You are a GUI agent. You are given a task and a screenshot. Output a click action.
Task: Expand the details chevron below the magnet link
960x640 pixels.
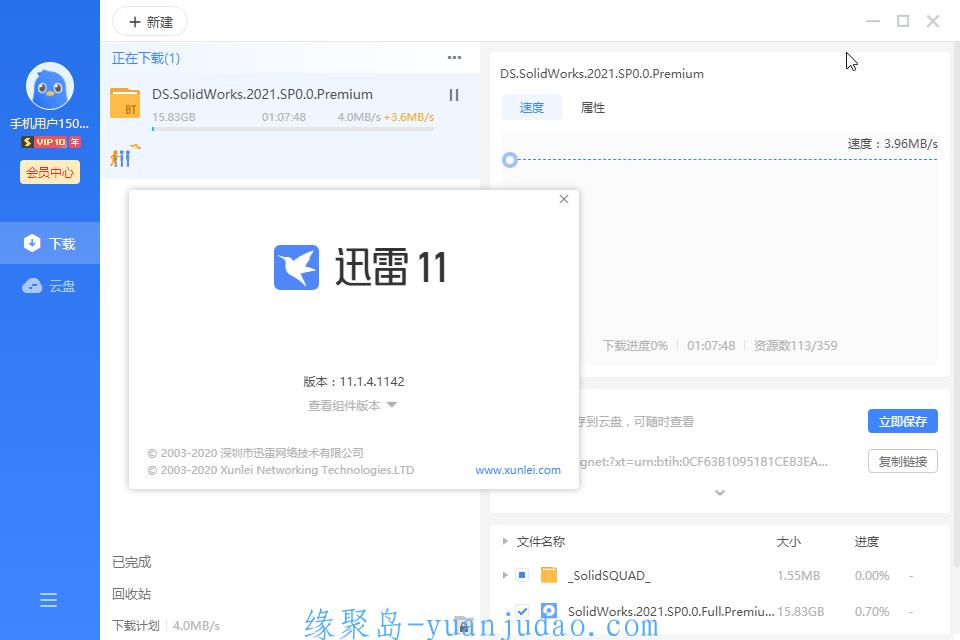[720, 492]
